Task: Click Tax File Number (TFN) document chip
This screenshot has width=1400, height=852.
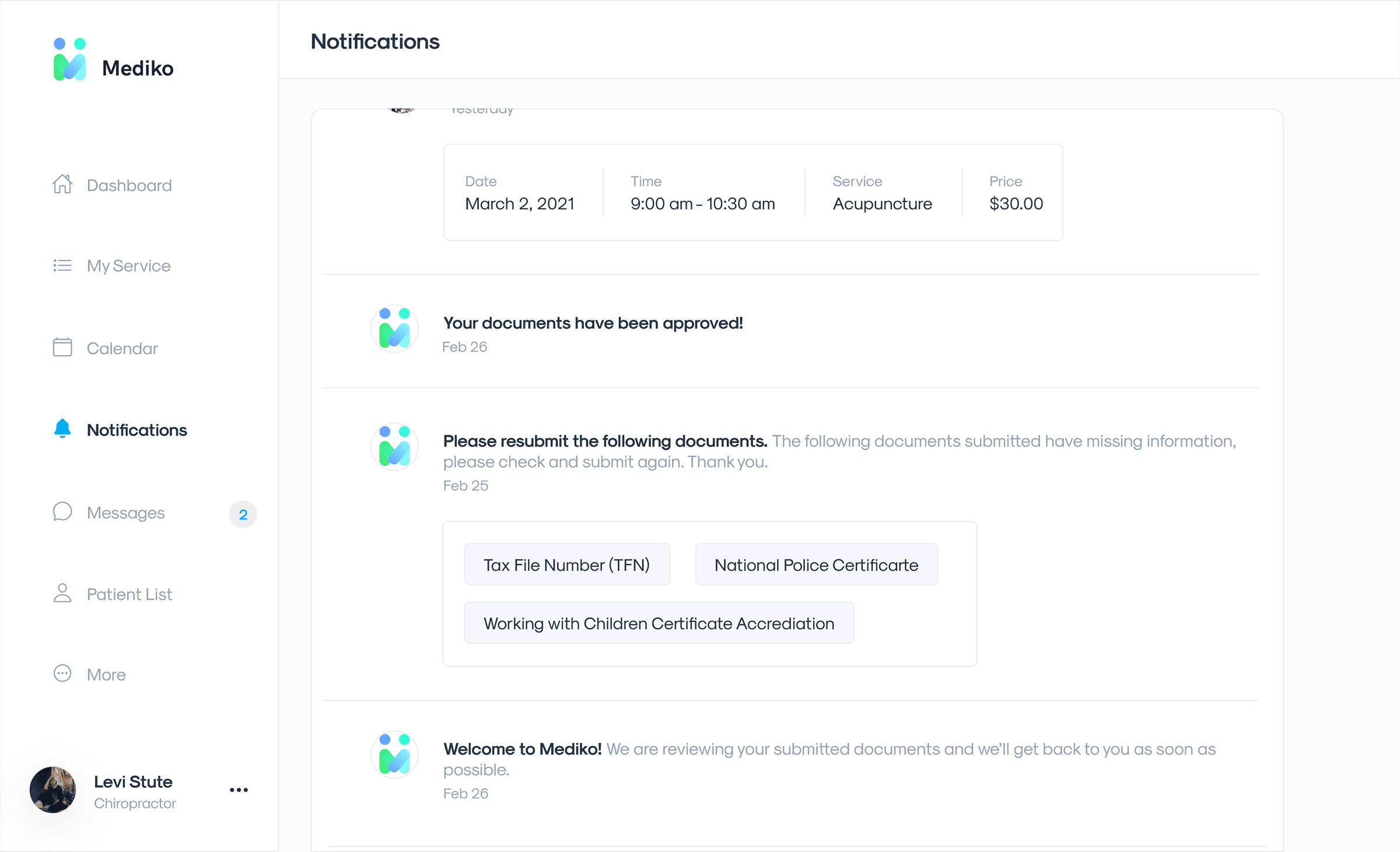Action: [x=567, y=564]
